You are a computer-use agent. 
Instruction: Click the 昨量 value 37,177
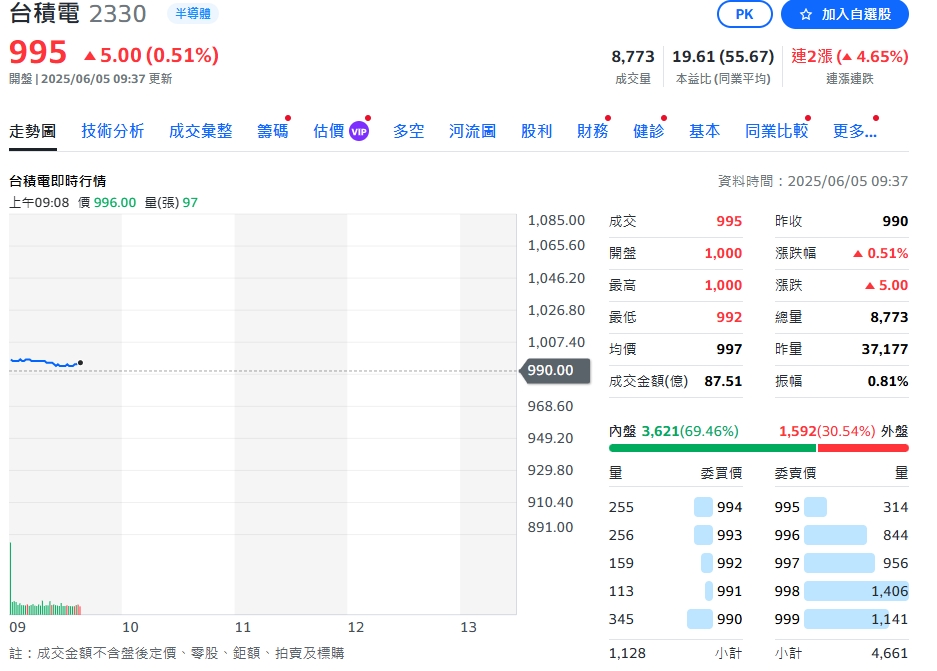(x=884, y=349)
